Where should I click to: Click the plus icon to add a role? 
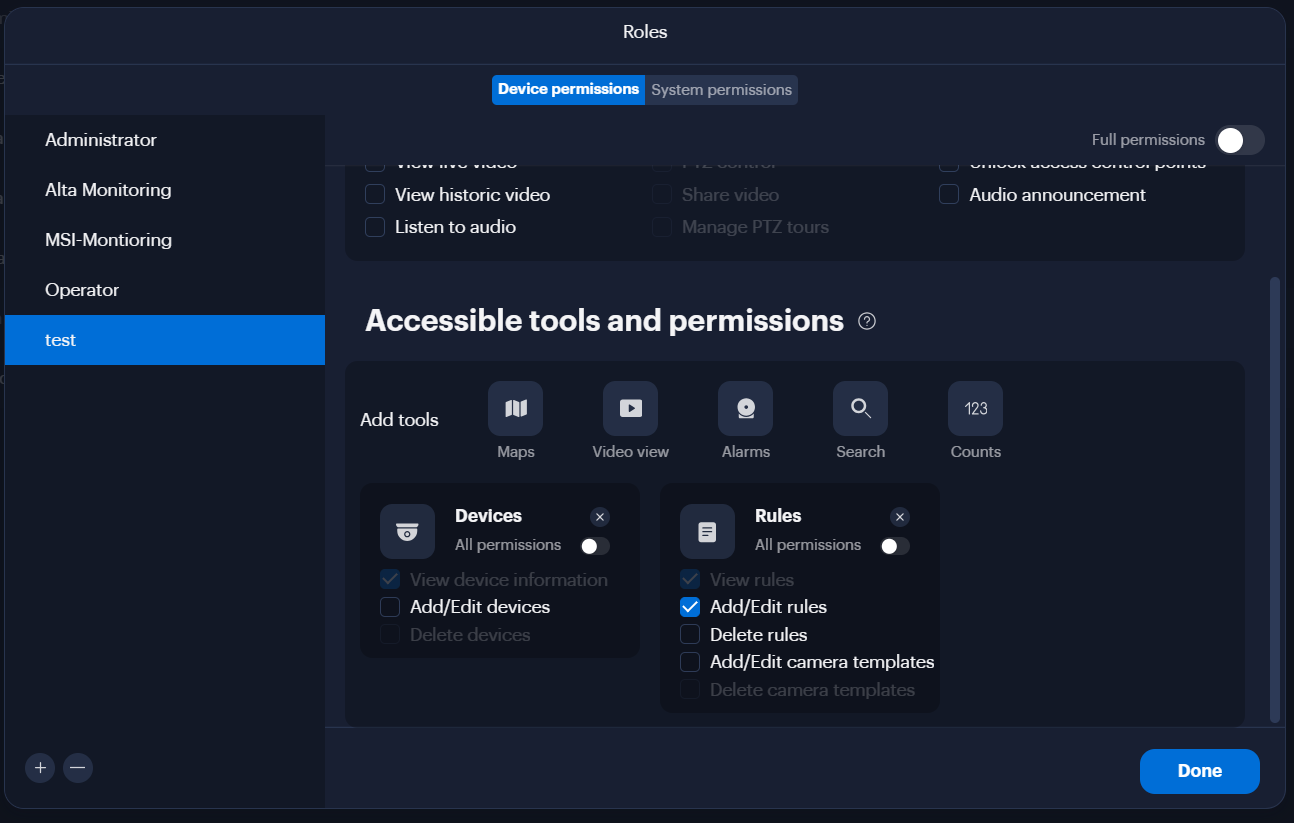tap(40, 768)
